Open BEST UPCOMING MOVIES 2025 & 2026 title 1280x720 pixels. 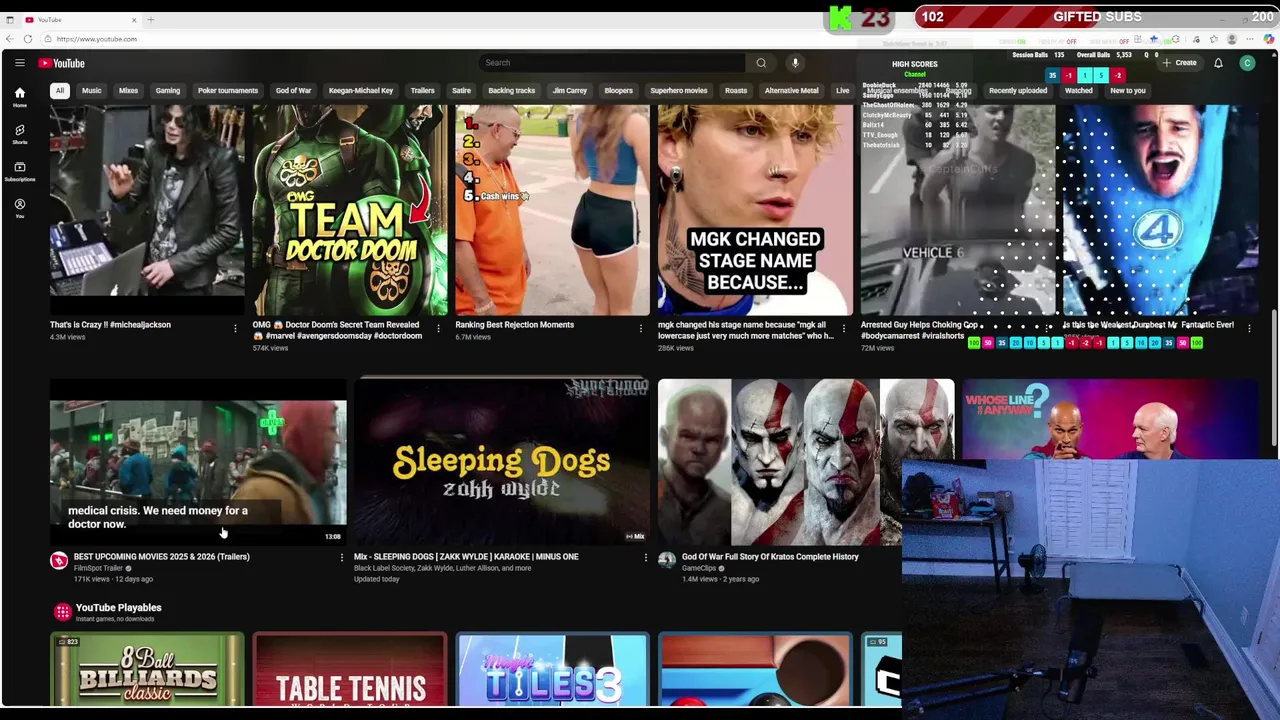coord(162,557)
